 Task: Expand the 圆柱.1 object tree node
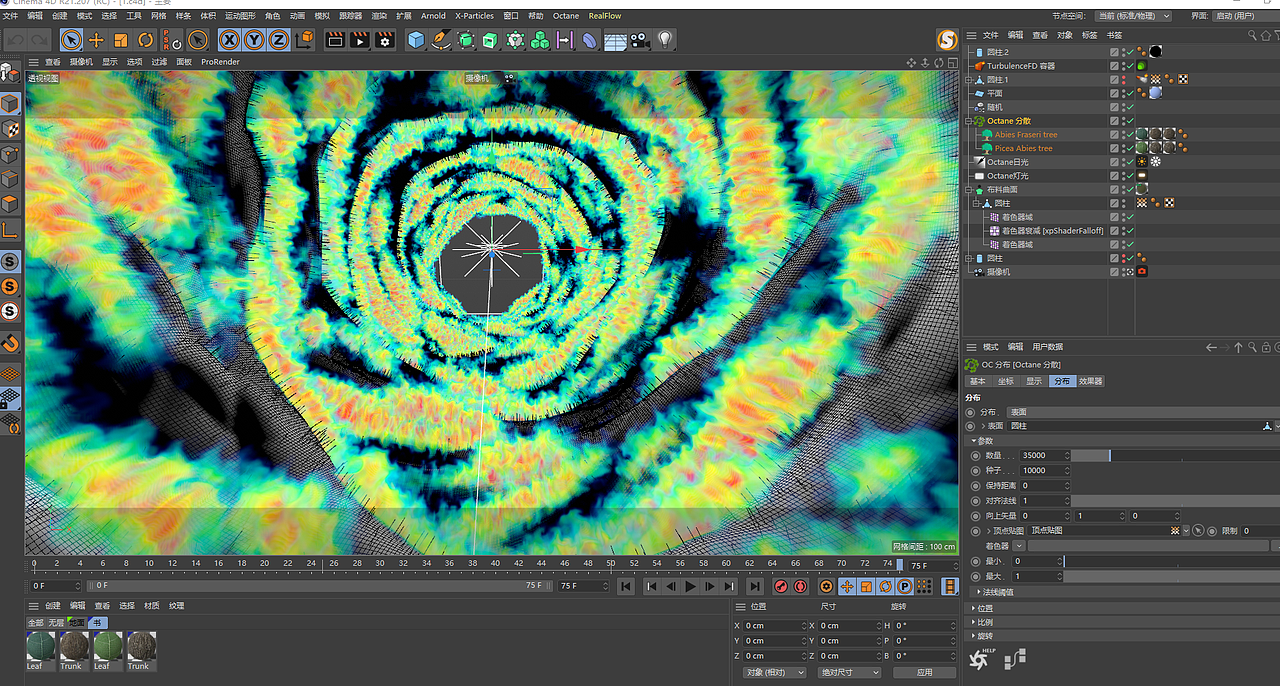pyautogui.click(x=968, y=79)
